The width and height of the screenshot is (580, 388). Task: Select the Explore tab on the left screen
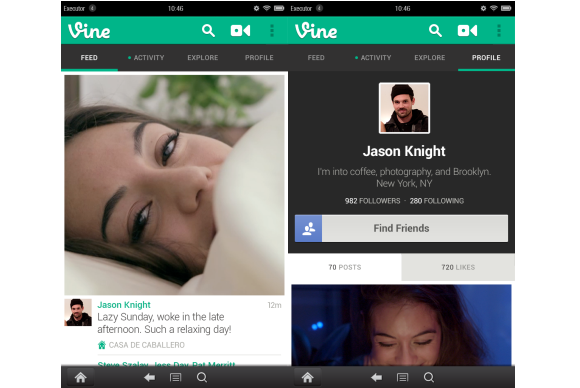203,58
